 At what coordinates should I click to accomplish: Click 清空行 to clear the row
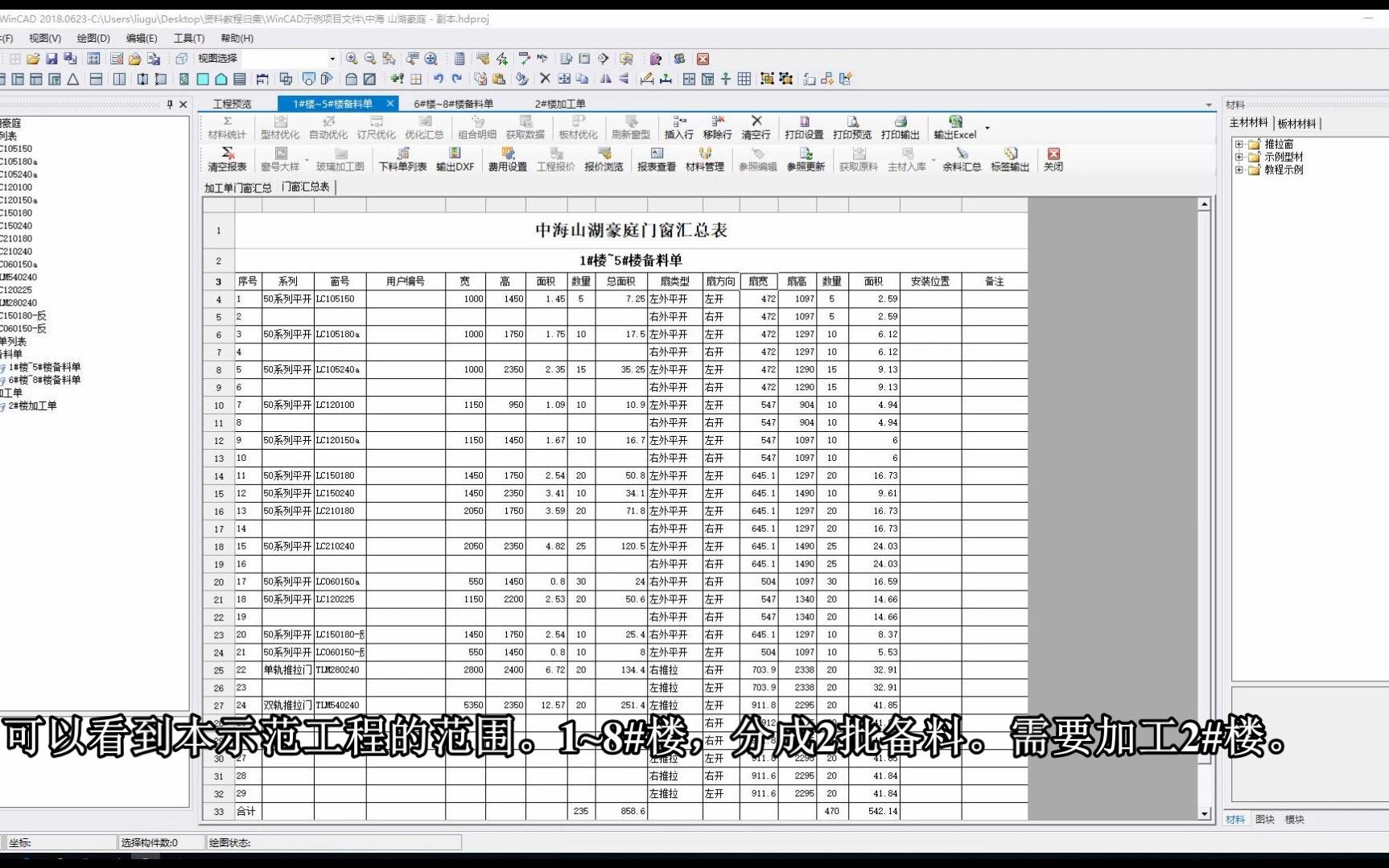pos(756,128)
